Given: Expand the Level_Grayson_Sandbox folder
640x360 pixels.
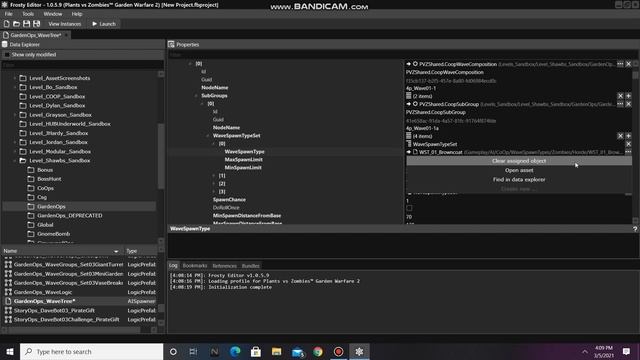Looking at the screenshot, I should tap(15, 115).
